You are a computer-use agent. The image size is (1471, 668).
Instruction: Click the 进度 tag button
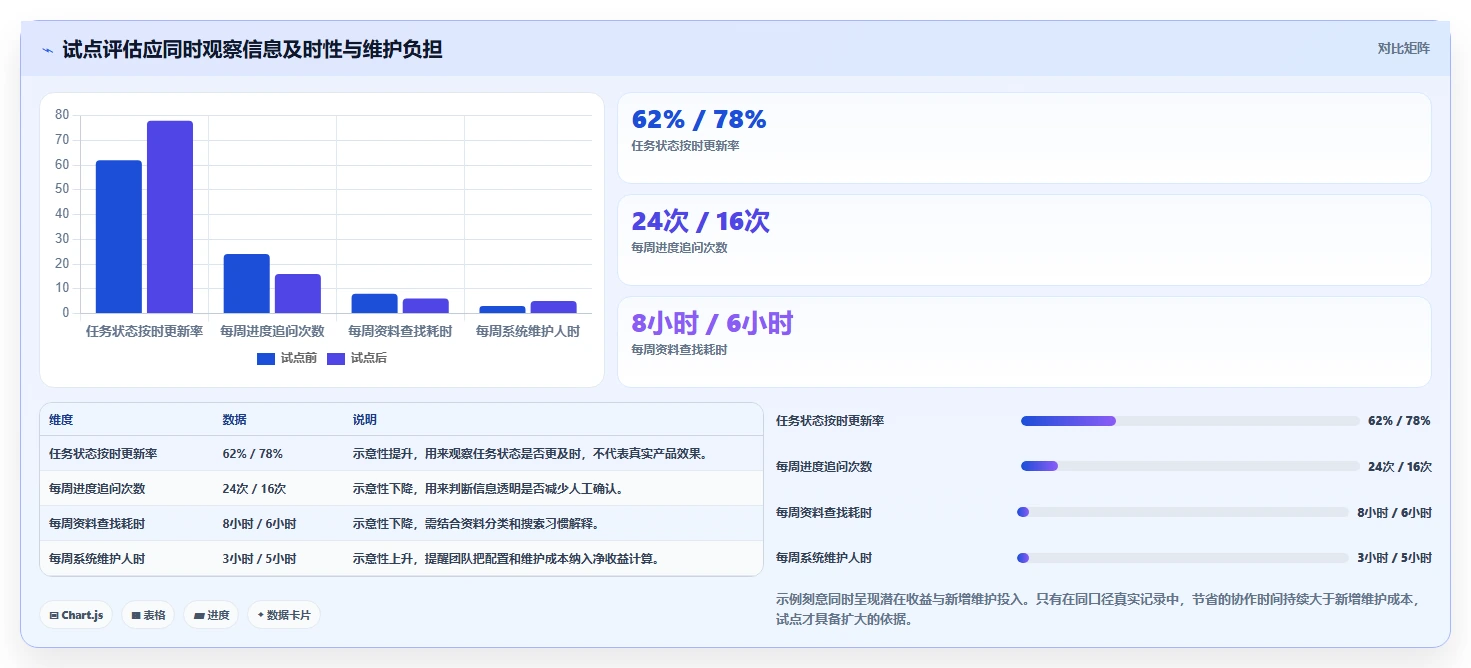click(x=211, y=615)
